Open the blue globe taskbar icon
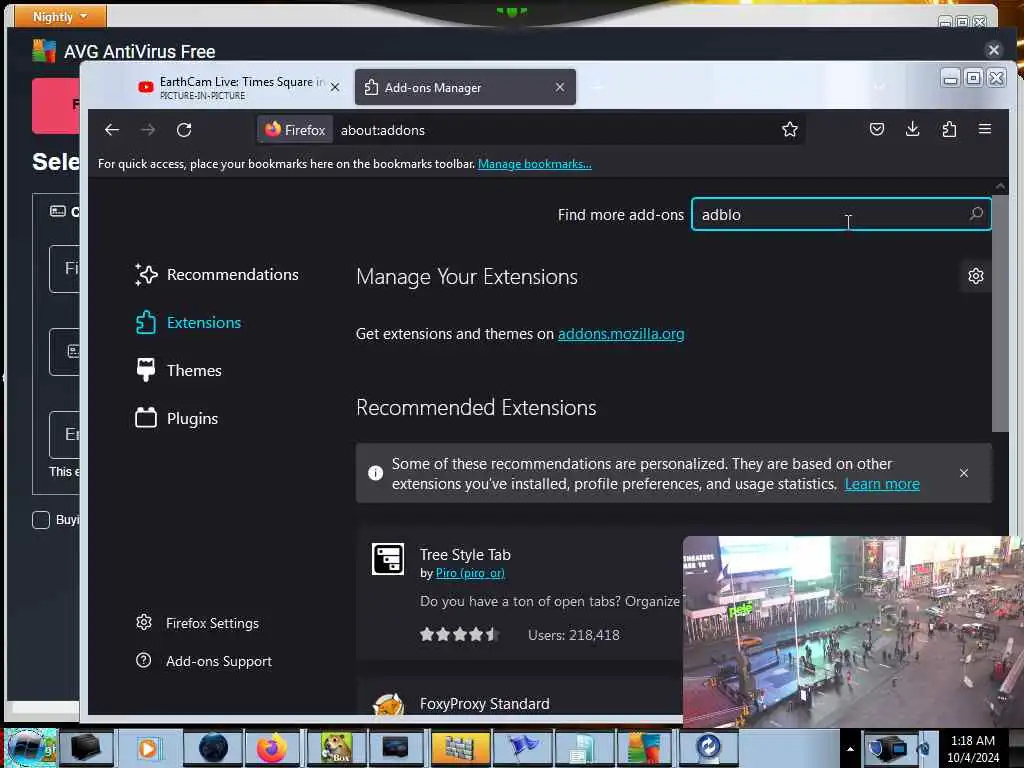The width and height of the screenshot is (1024, 768). [213, 748]
